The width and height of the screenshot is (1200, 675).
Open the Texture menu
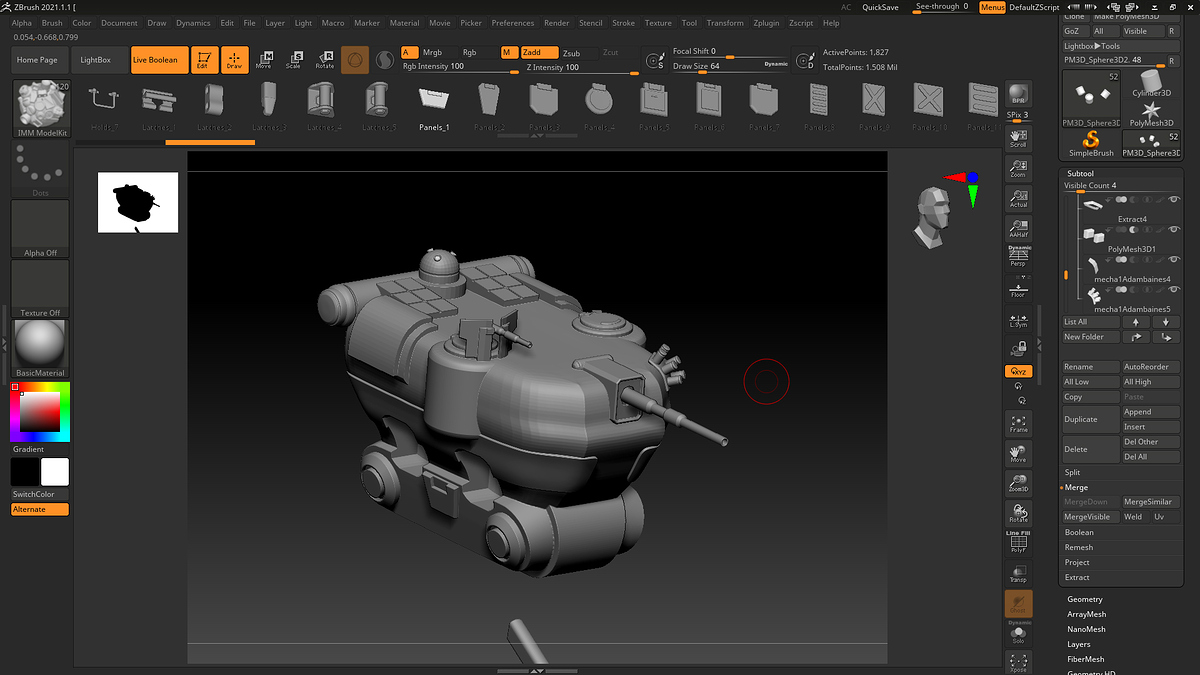tap(658, 23)
